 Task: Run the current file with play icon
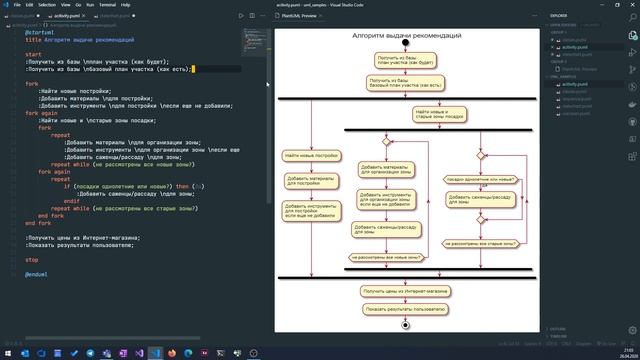(241, 16)
